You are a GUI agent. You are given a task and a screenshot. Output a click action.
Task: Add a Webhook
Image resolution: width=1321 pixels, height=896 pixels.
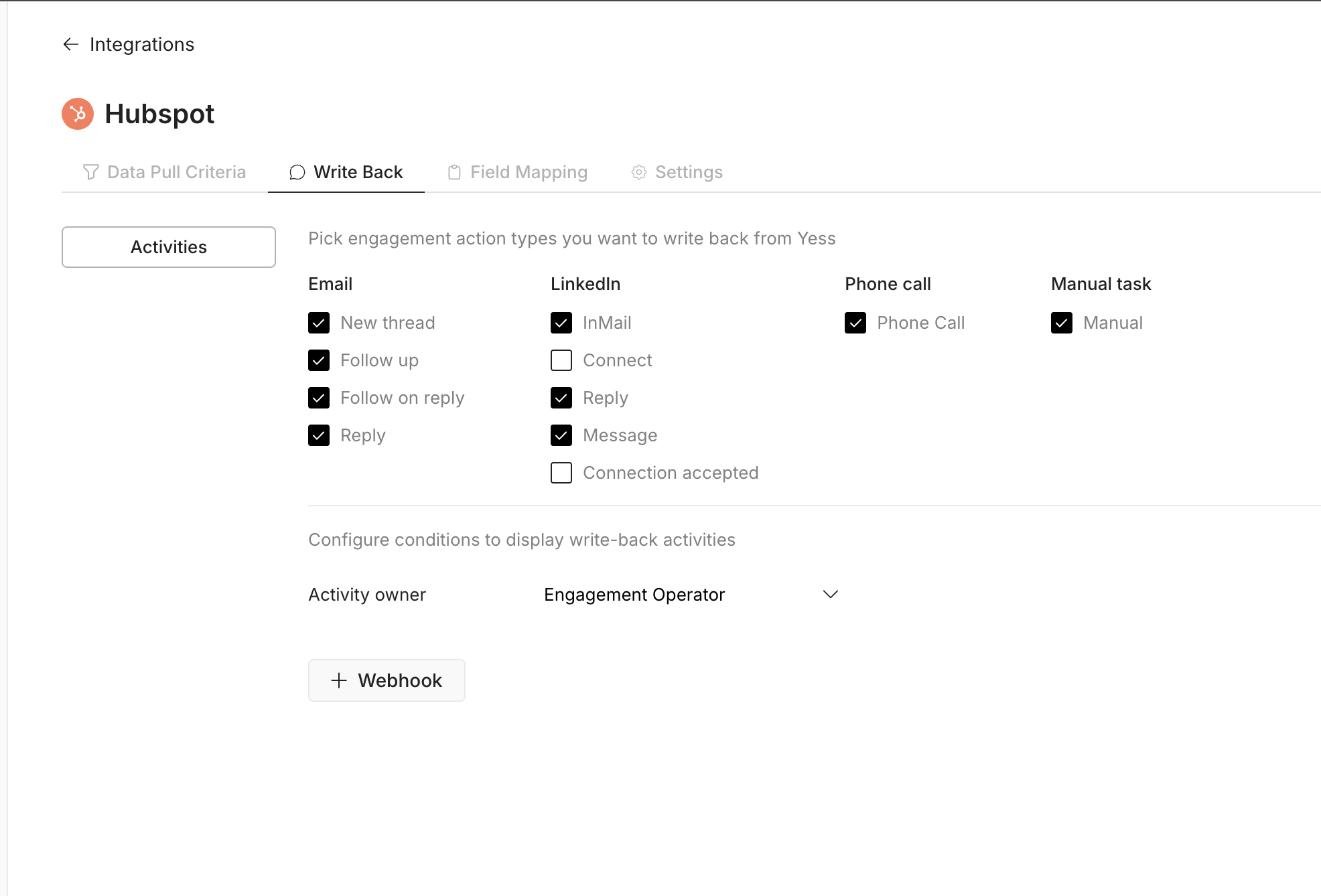pos(387,680)
